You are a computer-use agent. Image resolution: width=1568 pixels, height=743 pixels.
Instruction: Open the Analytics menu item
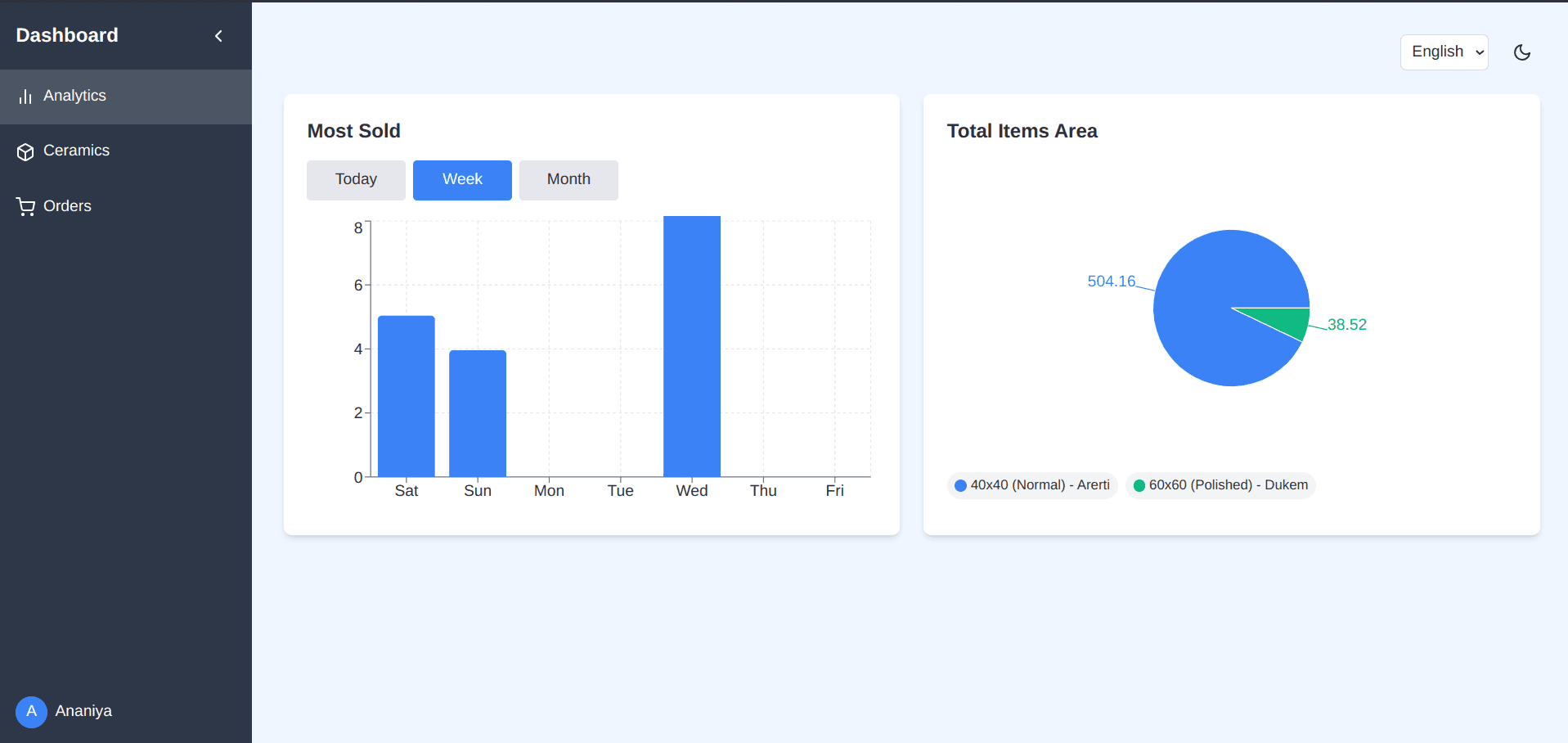tap(126, 97)
